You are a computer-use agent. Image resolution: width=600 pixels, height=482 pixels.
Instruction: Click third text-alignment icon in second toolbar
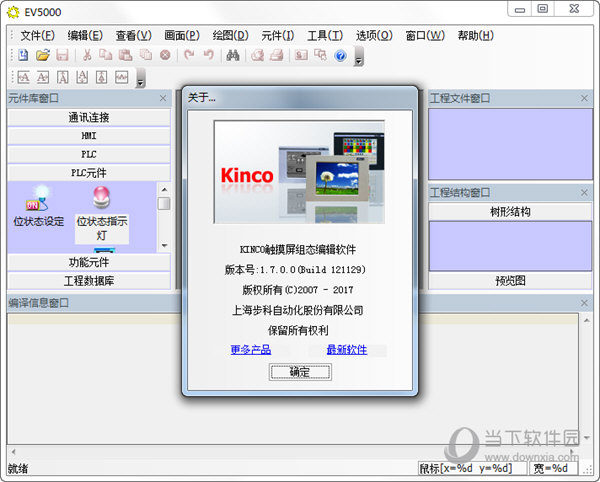63,78
